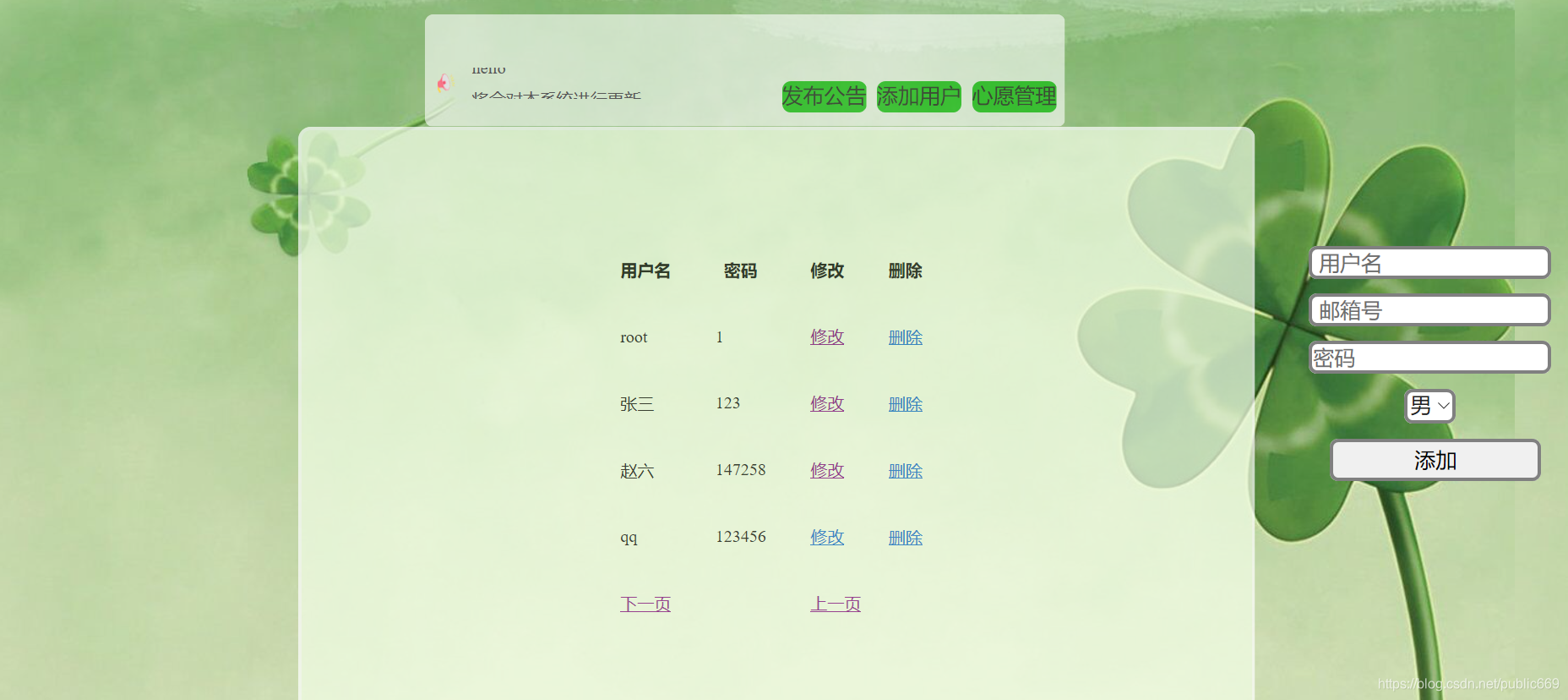Focus the 密码 input field
This screenshot has width=1568, height=700.
1429,358
